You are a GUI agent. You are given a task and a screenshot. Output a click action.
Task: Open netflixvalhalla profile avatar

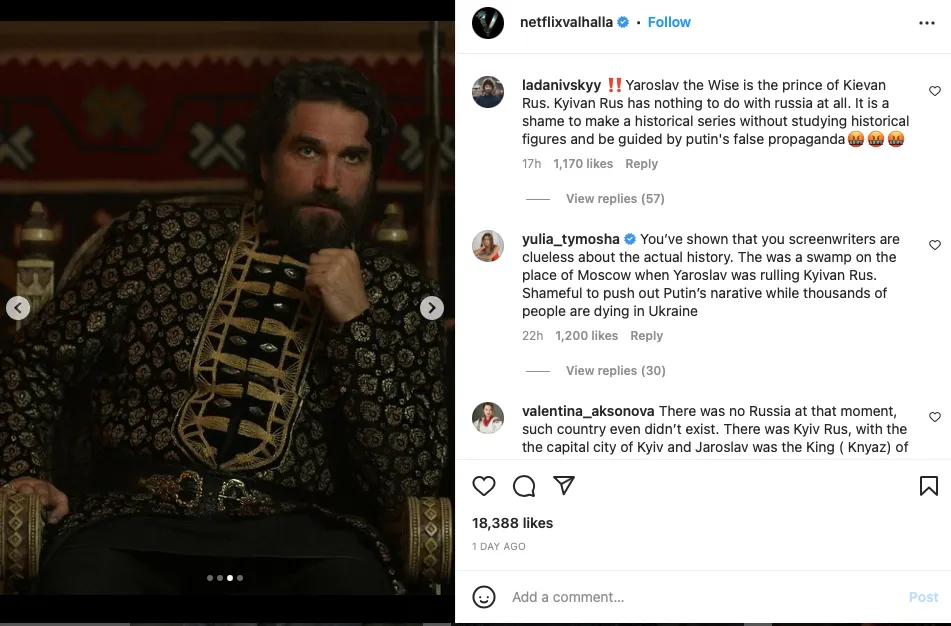coord(488,23)
